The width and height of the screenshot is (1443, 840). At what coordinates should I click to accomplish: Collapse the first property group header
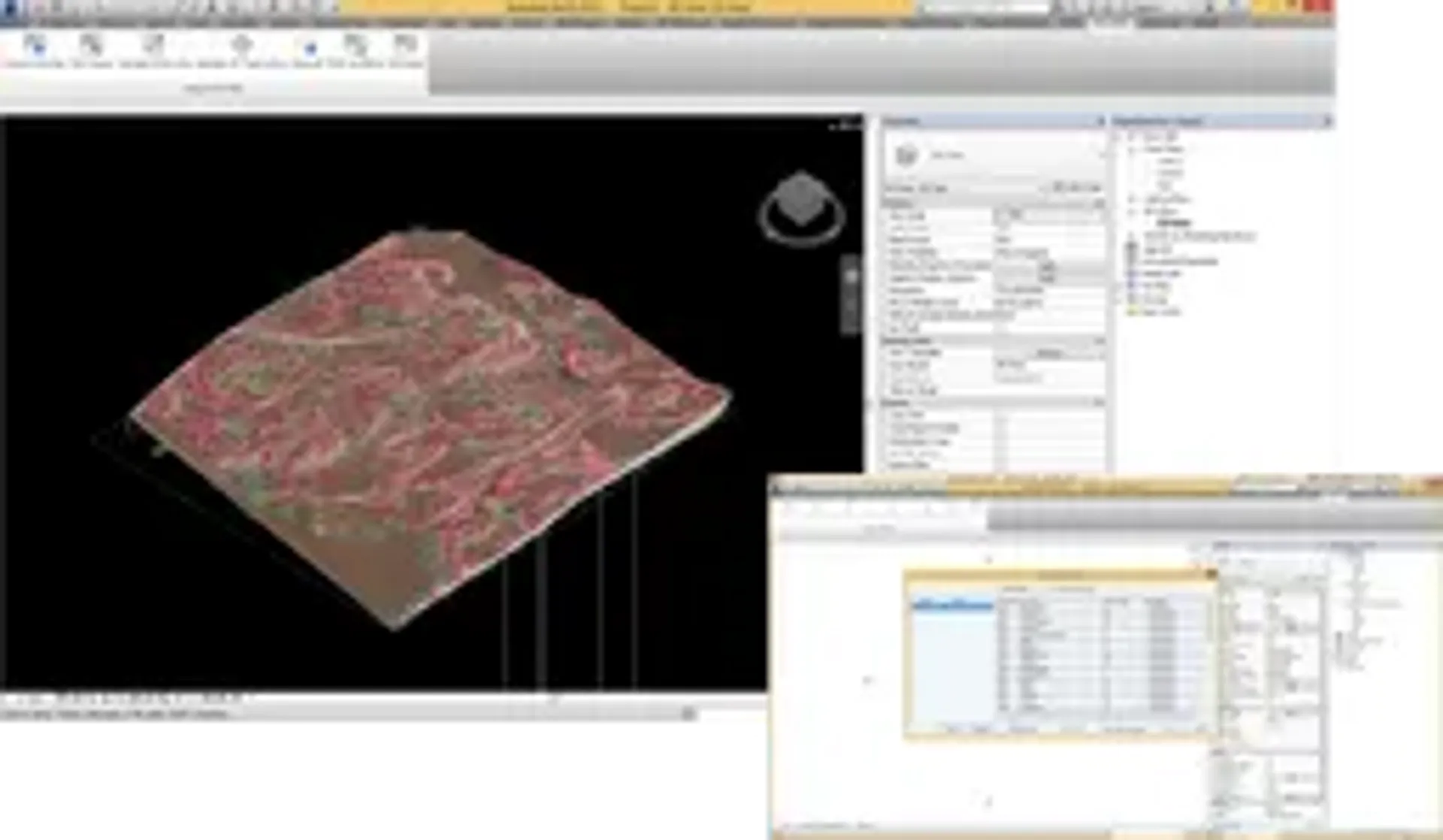click(x=1099, y=204)
